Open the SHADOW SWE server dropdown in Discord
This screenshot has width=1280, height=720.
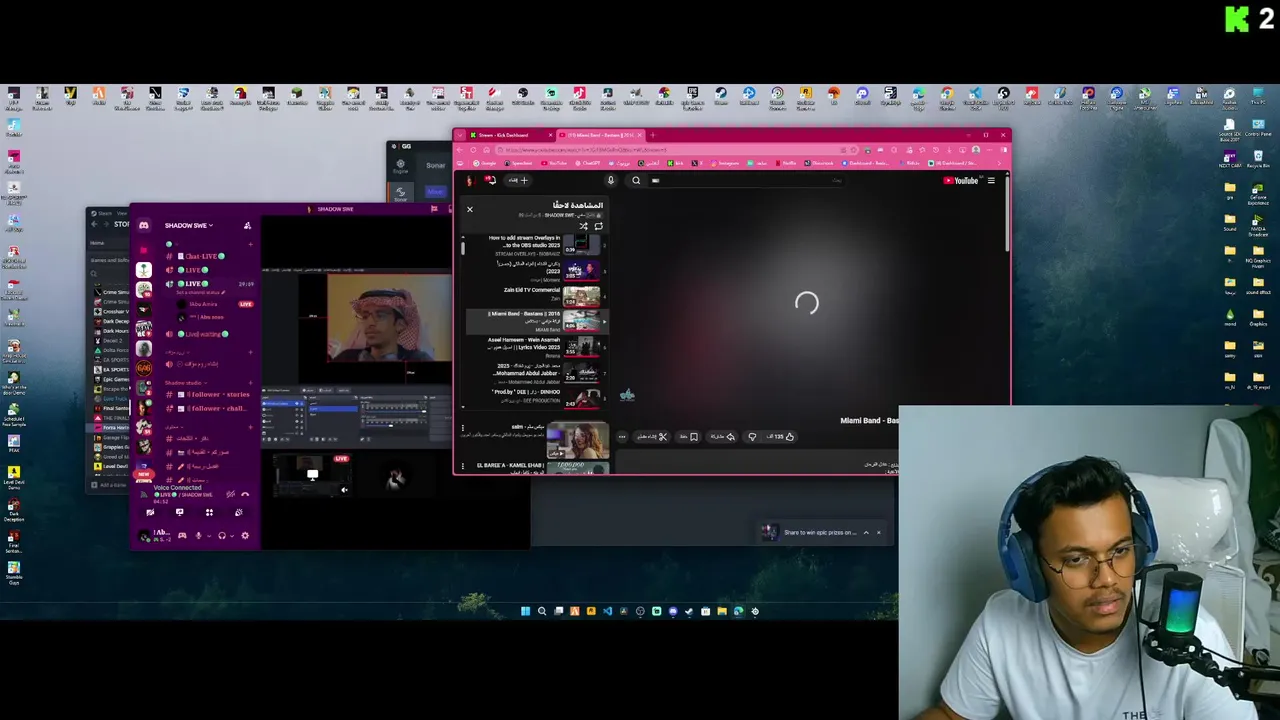pos(188,225)
